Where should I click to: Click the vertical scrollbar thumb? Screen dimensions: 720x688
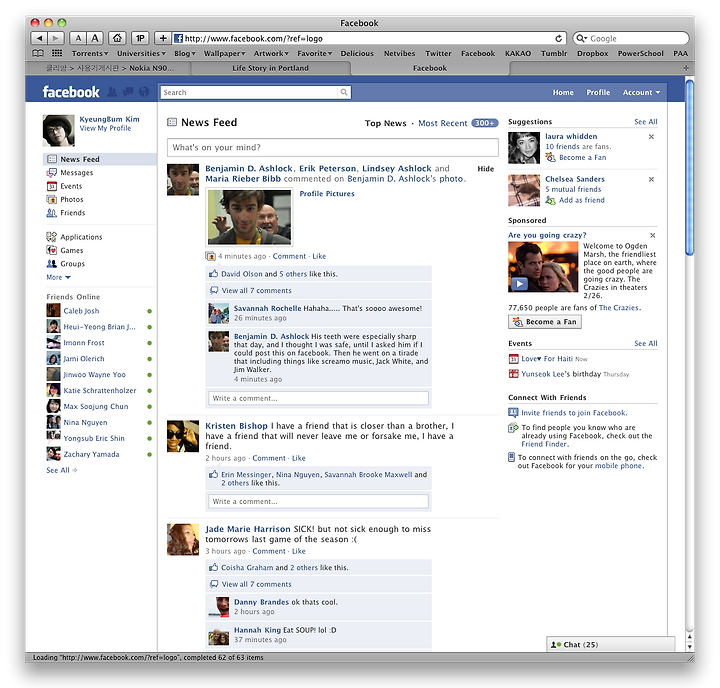coord(689,168)
